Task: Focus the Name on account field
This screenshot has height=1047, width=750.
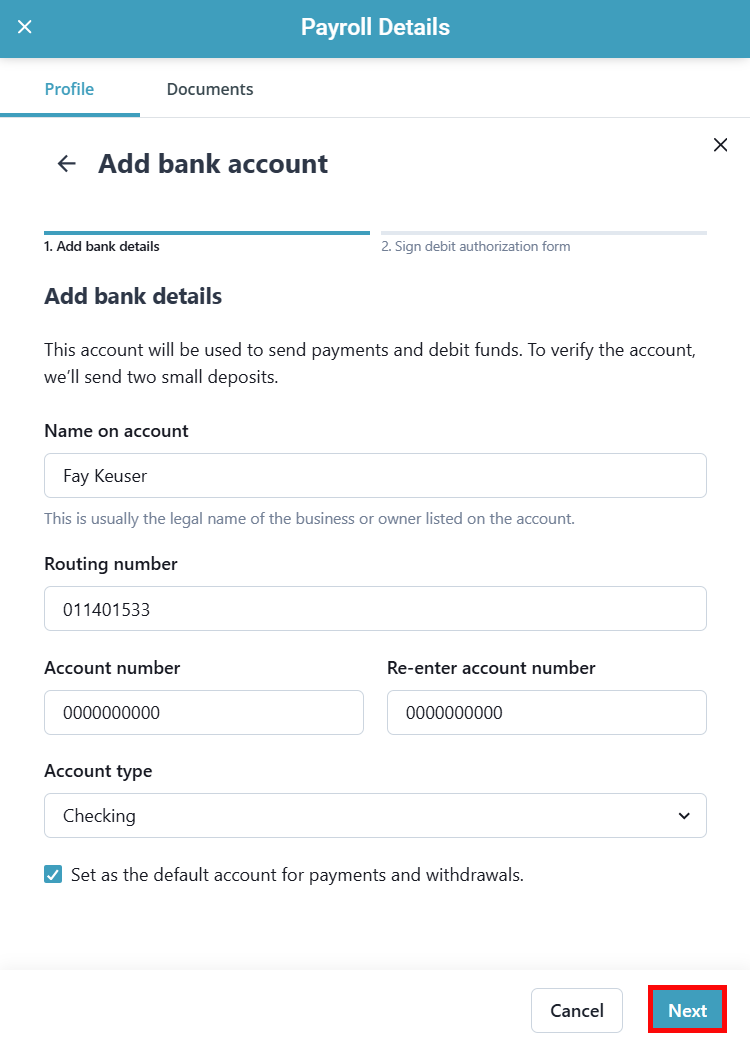Action: pyautogui.click(x=375, y=476)
